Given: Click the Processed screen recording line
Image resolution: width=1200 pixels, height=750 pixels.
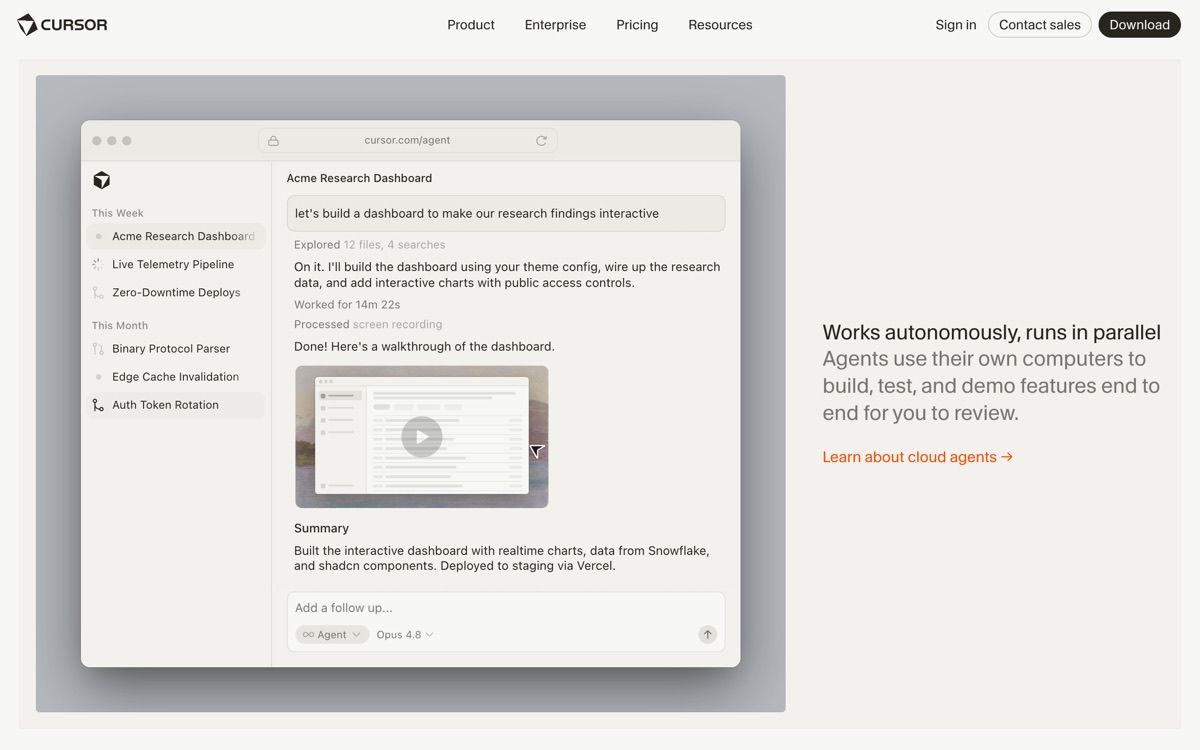Looking at the screenshot, I should 368,324.
